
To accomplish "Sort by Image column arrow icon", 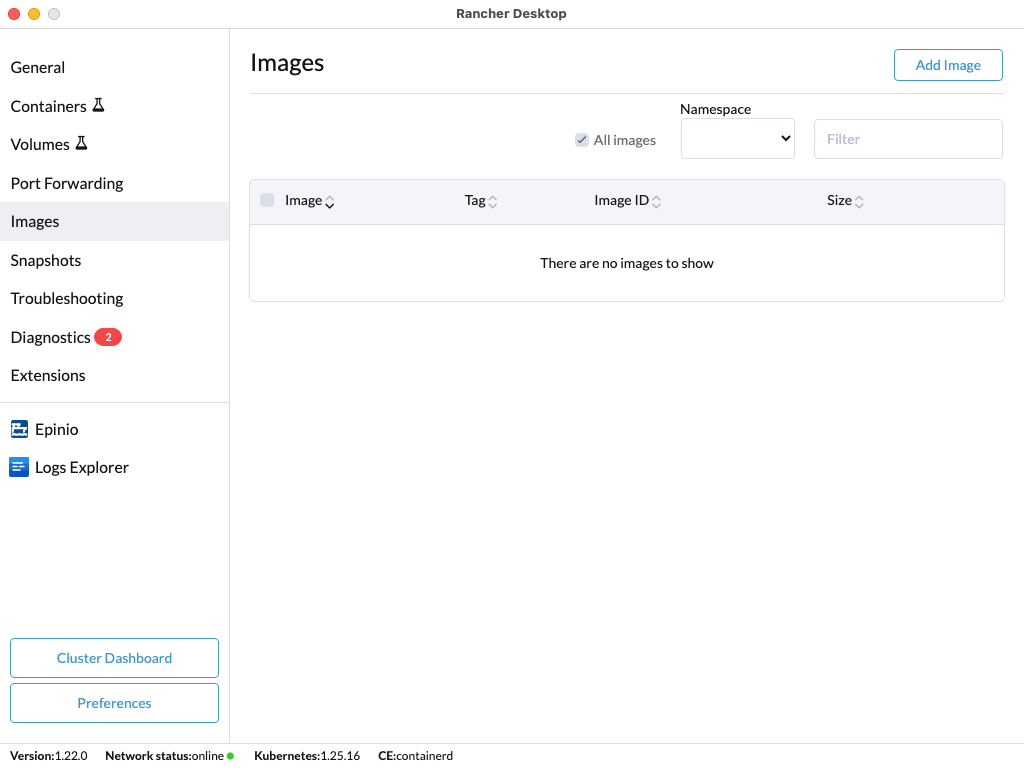I will 330,202.
